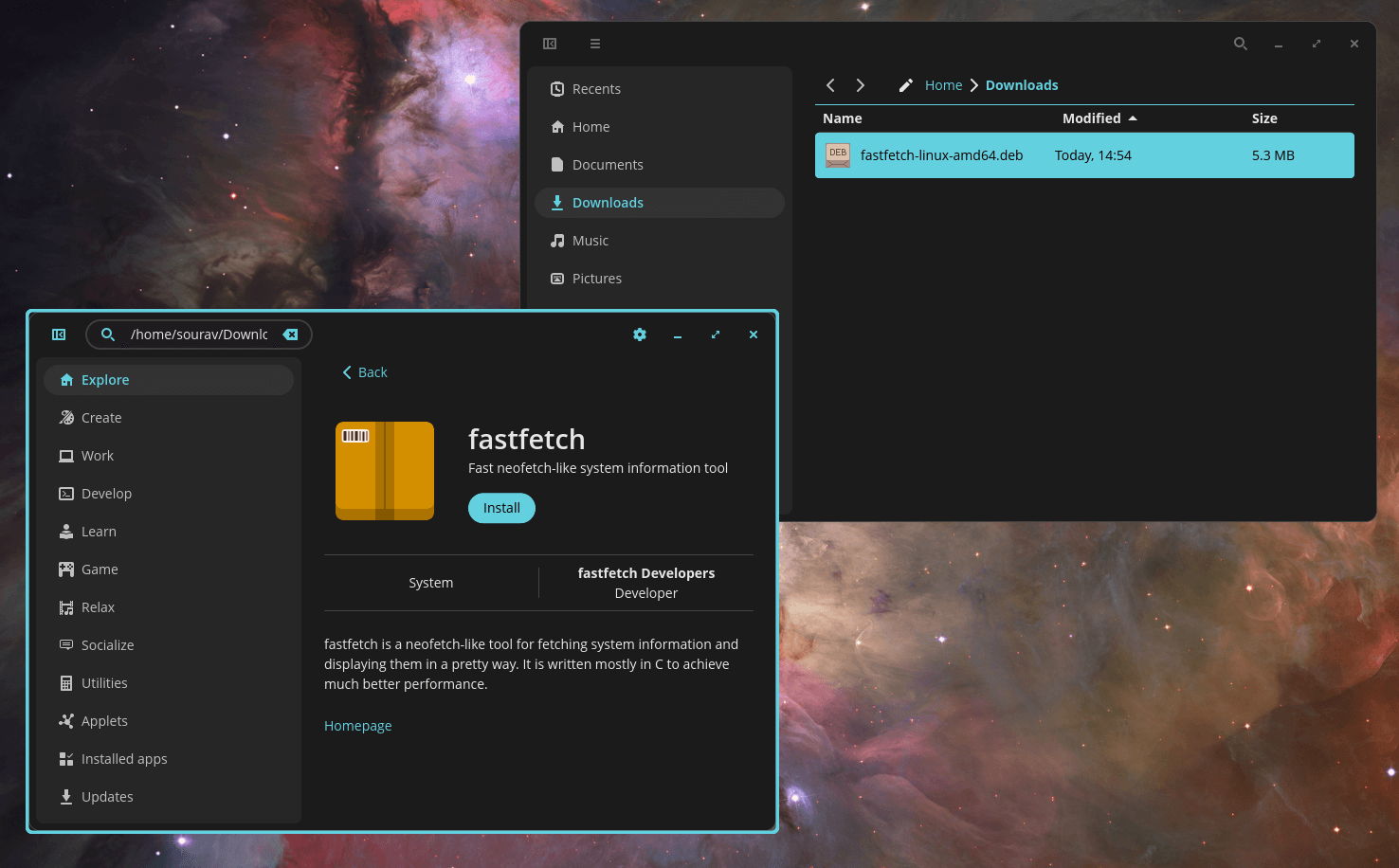This screenshot has height=868, width=1399.
Task: Select the fastfetch-linux-amd64.deb file
Action: pos(941,155)
